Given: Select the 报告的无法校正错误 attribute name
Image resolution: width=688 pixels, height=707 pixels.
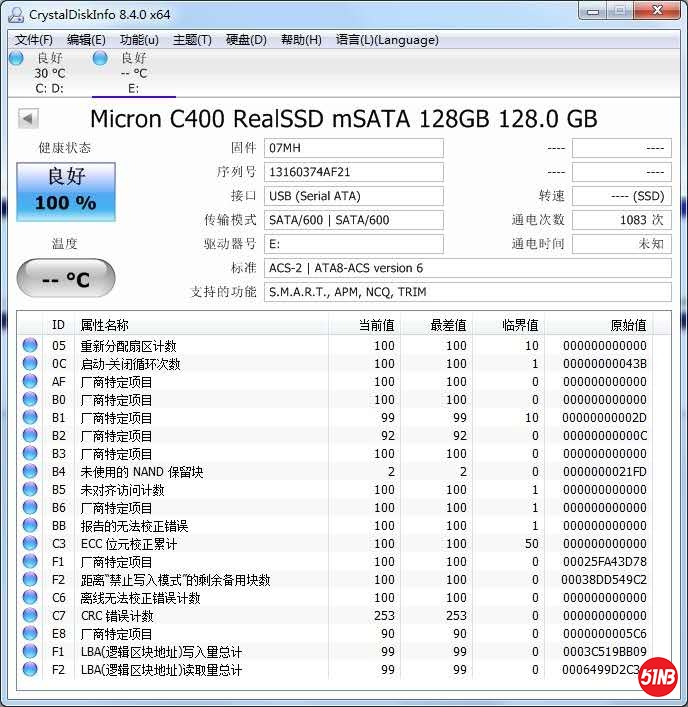Looking at the screenshot, I should 134,526.
